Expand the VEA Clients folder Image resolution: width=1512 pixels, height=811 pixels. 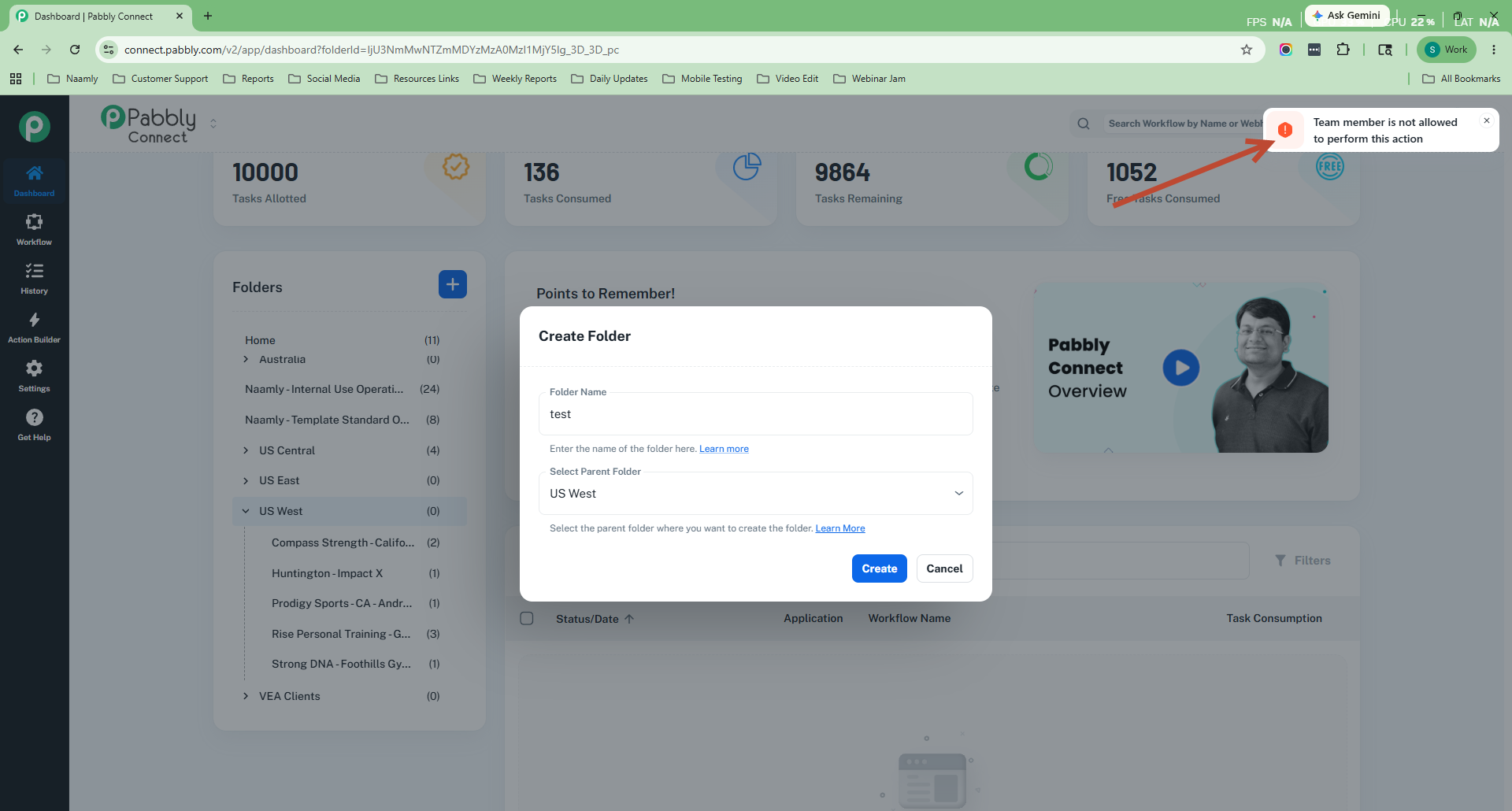pyautogui.click(x=246, y=696)
